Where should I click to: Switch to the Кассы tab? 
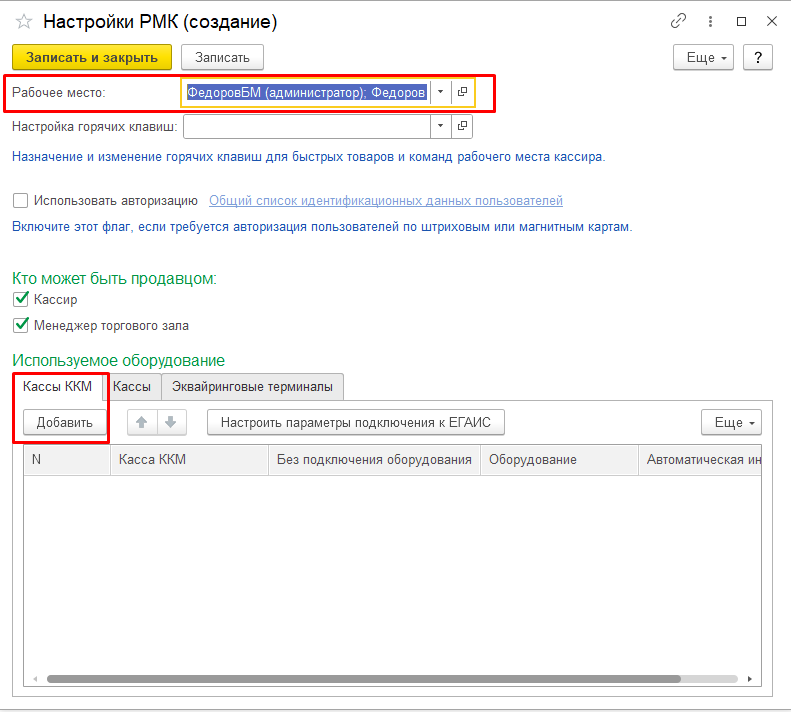tap(132, 386)
